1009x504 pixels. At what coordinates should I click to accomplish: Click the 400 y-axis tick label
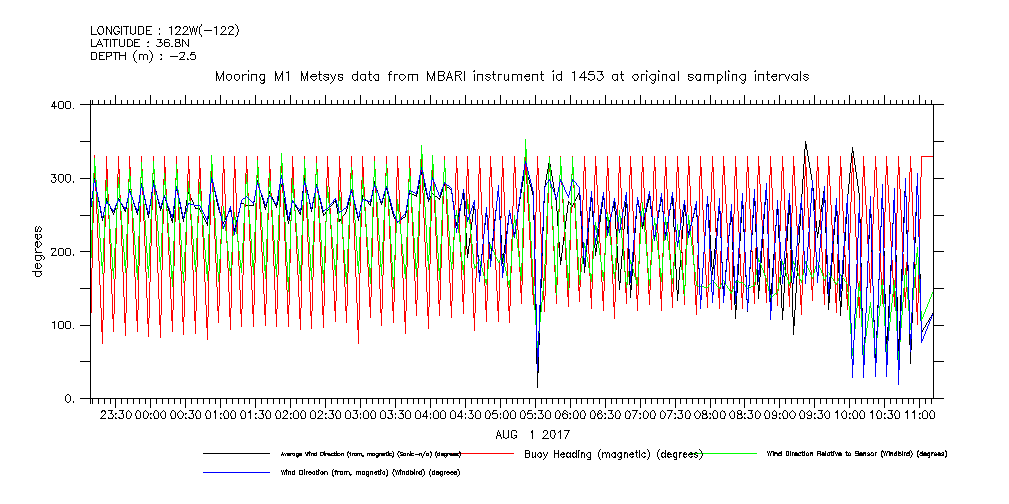click(64, 105)
